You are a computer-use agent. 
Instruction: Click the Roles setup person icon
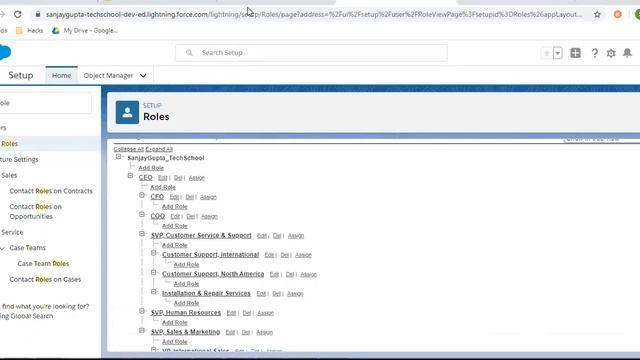tap(127, 112)
